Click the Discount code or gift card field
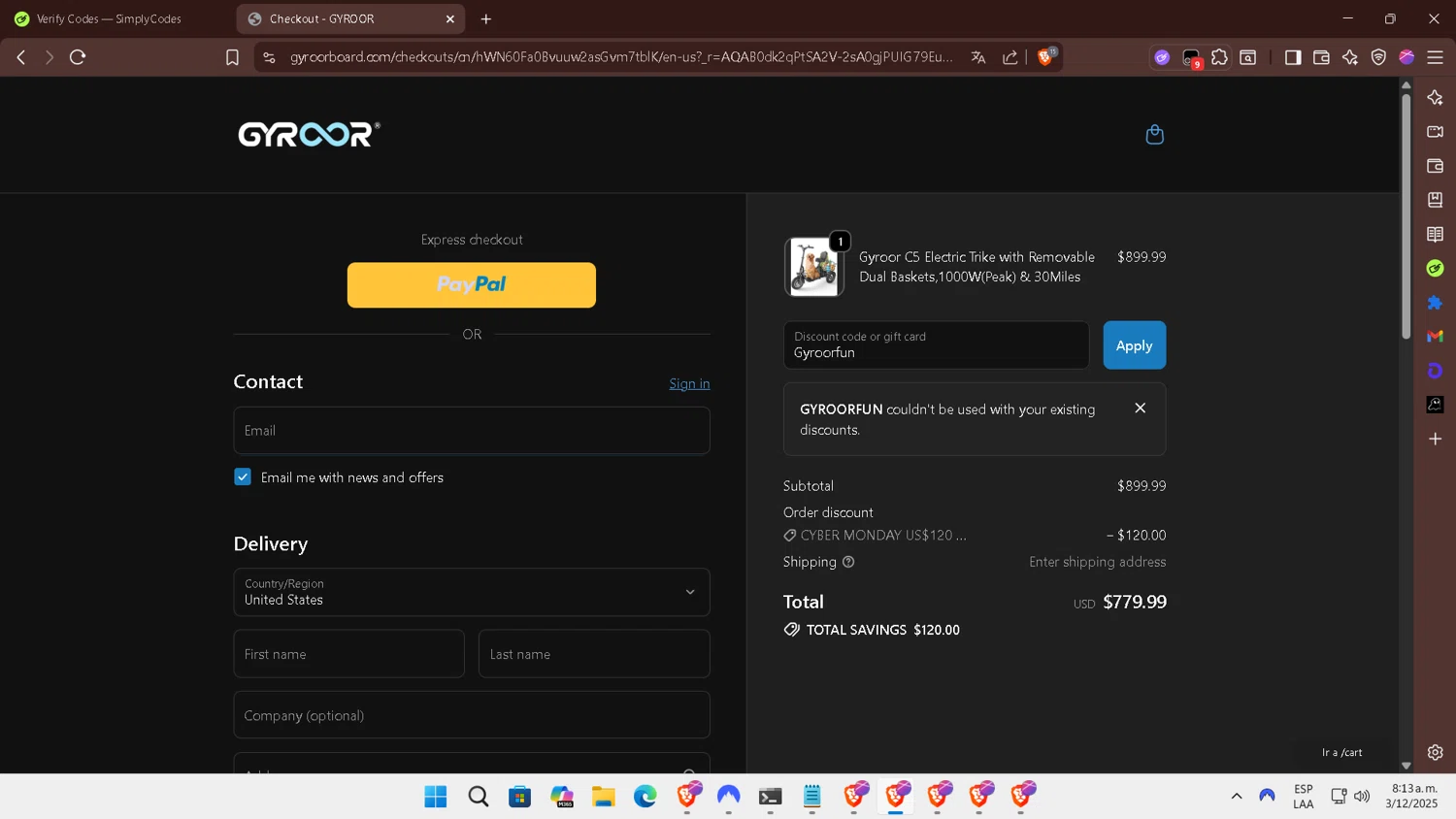The width and height of the screenshot is (1456, 819). (x=936, y=345)
